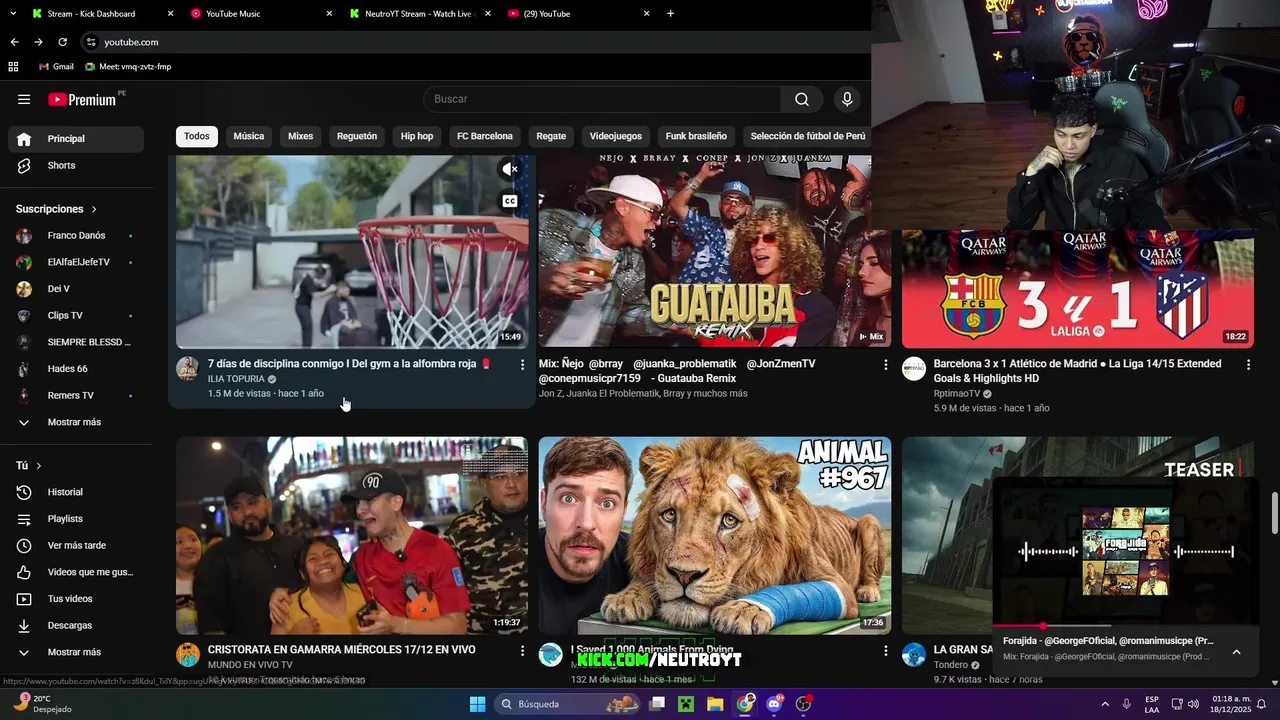1280x720 pixels.
Task: Select the Hip hop filter chip
Action: (x=417, y=136)
